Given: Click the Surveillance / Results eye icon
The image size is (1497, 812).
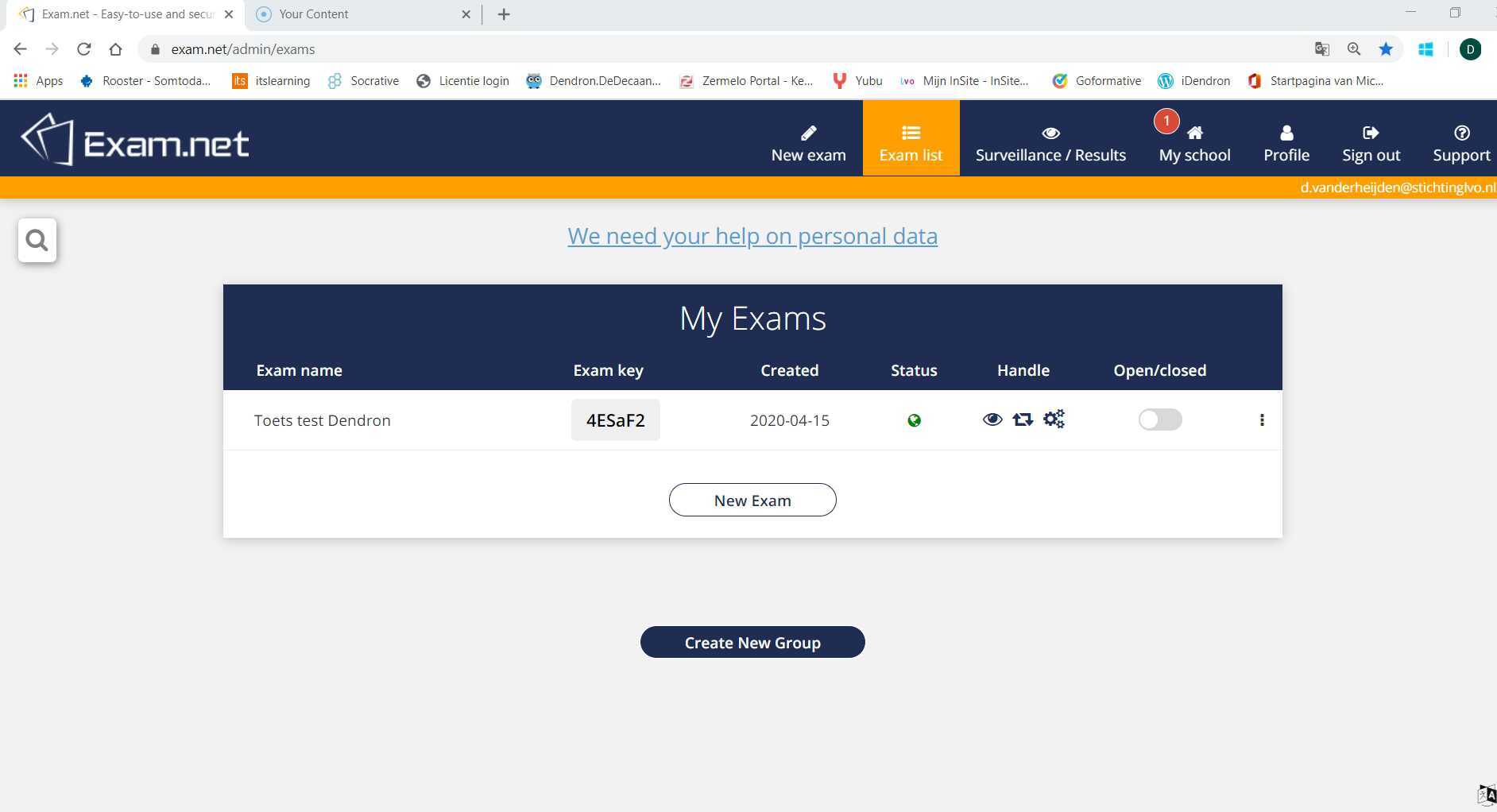Looking at the screenshot, I should 1050,133.
